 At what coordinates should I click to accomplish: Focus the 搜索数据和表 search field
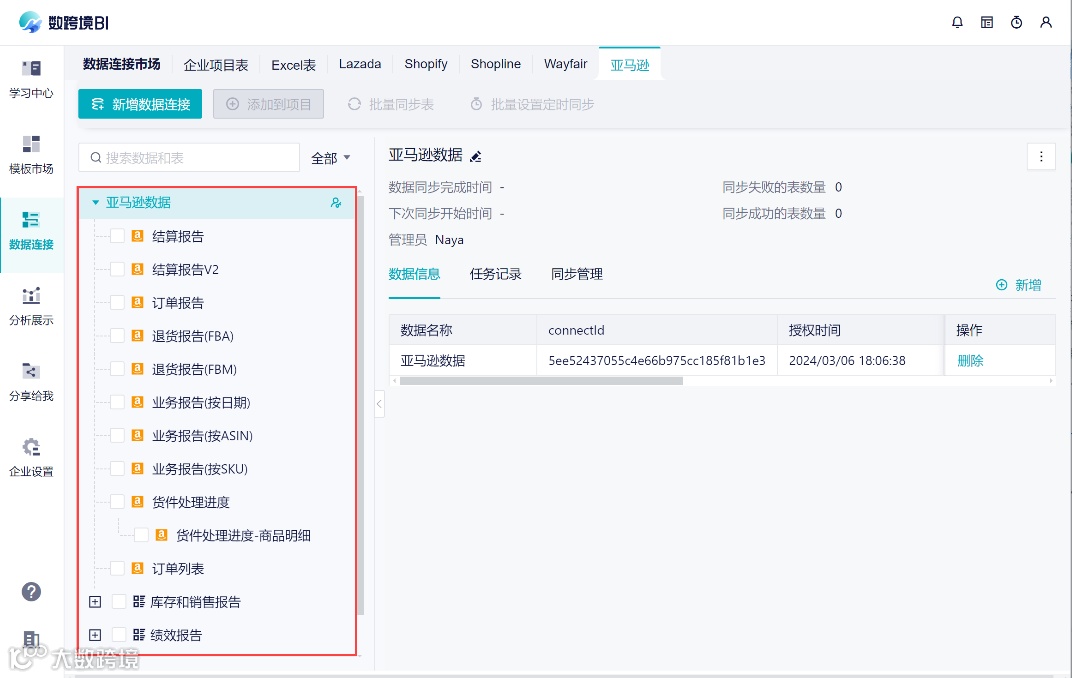pos(189,158)
